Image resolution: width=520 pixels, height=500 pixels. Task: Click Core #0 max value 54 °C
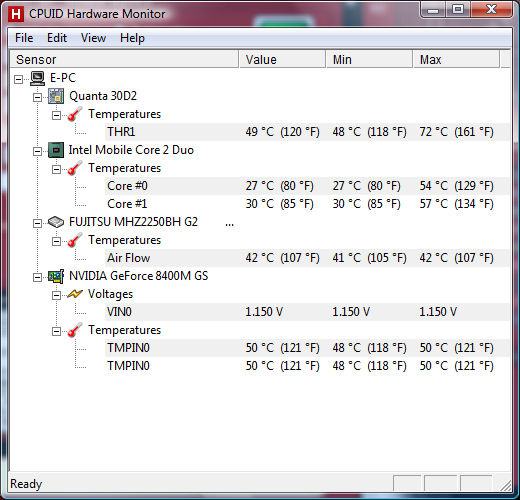[456, 186]
